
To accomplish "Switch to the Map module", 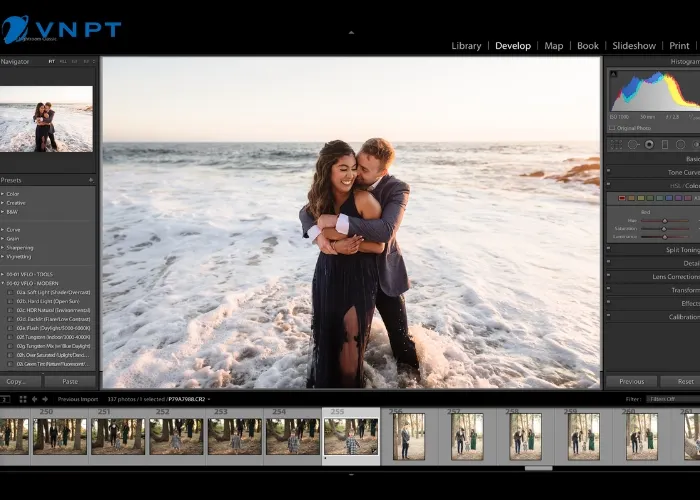I will pos(554,46).
